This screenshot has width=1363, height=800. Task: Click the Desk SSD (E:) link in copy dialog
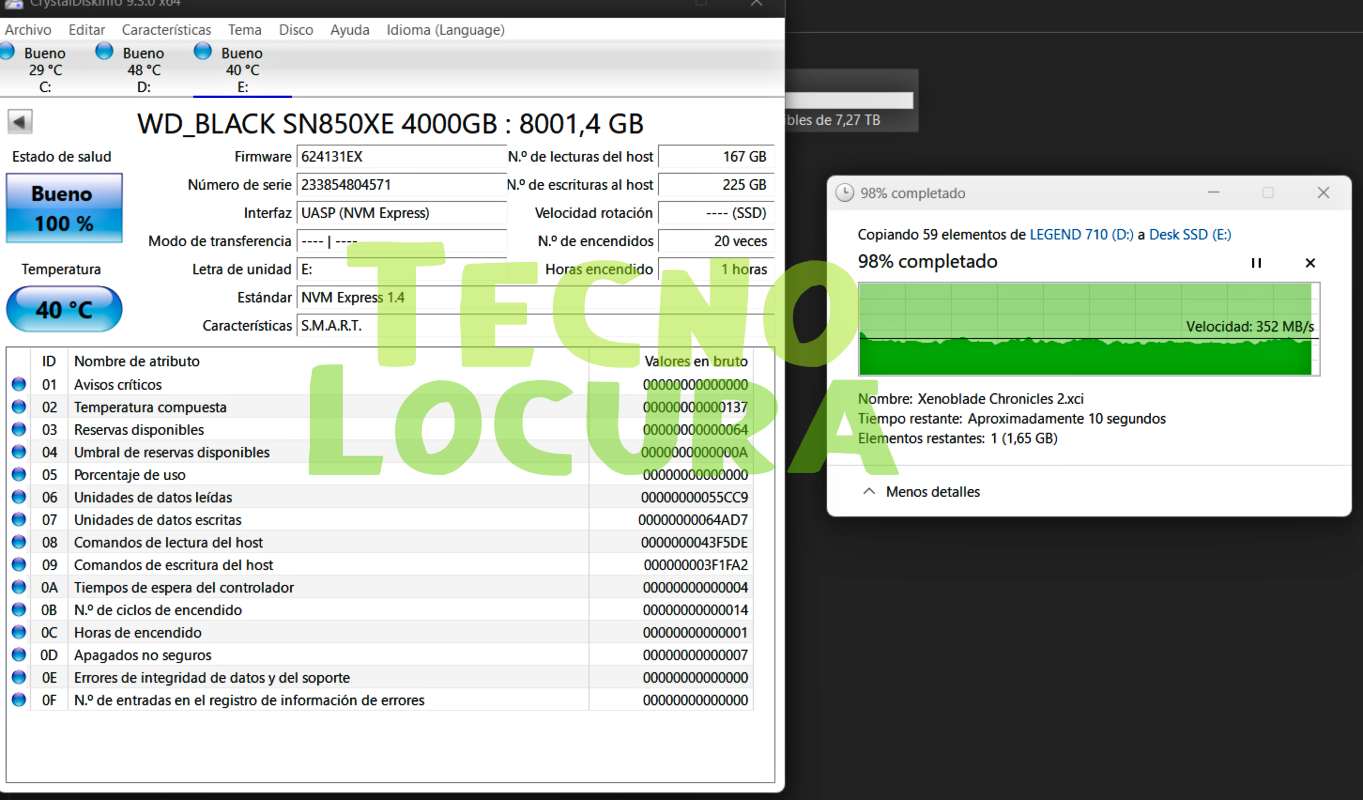pos(1190,234)
